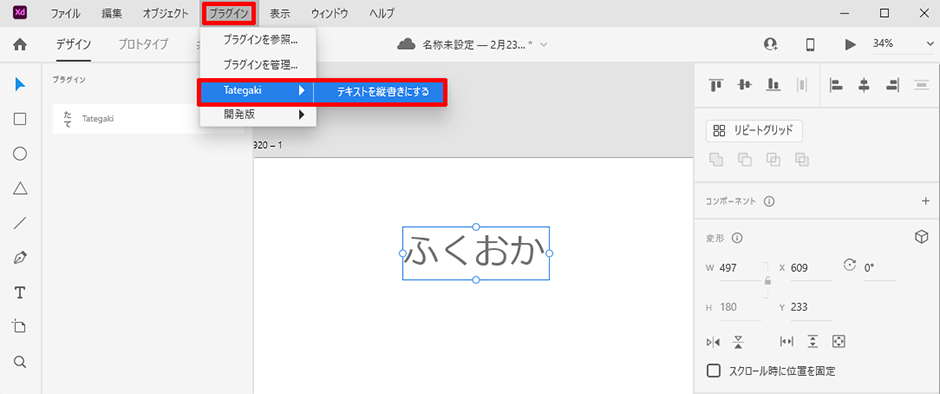Click the cloud document icon
940x394 pixels.
pos(406,44)
